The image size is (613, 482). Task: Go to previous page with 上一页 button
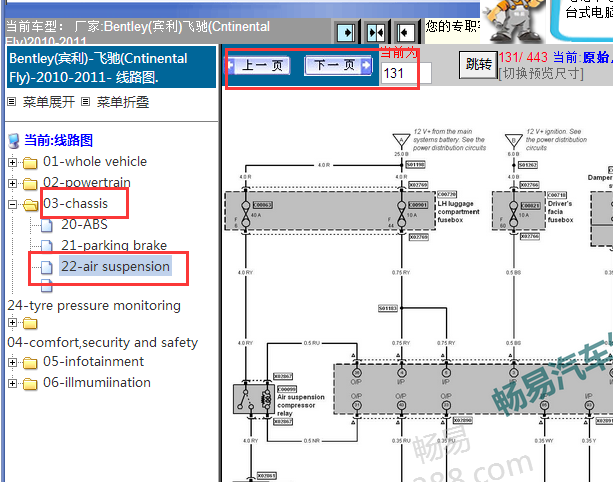259,65
